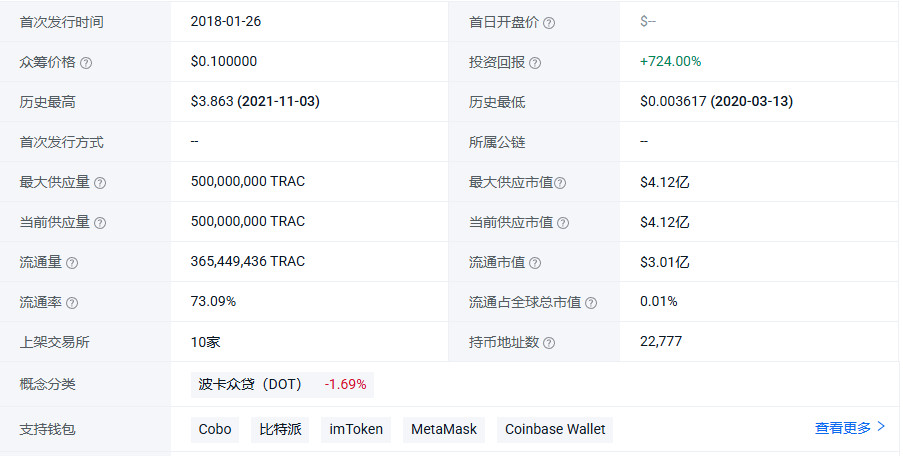This screenshot has height=456, width=903.
Task: Click the 10家 listed exchanges value
Action: coord(205,342)
